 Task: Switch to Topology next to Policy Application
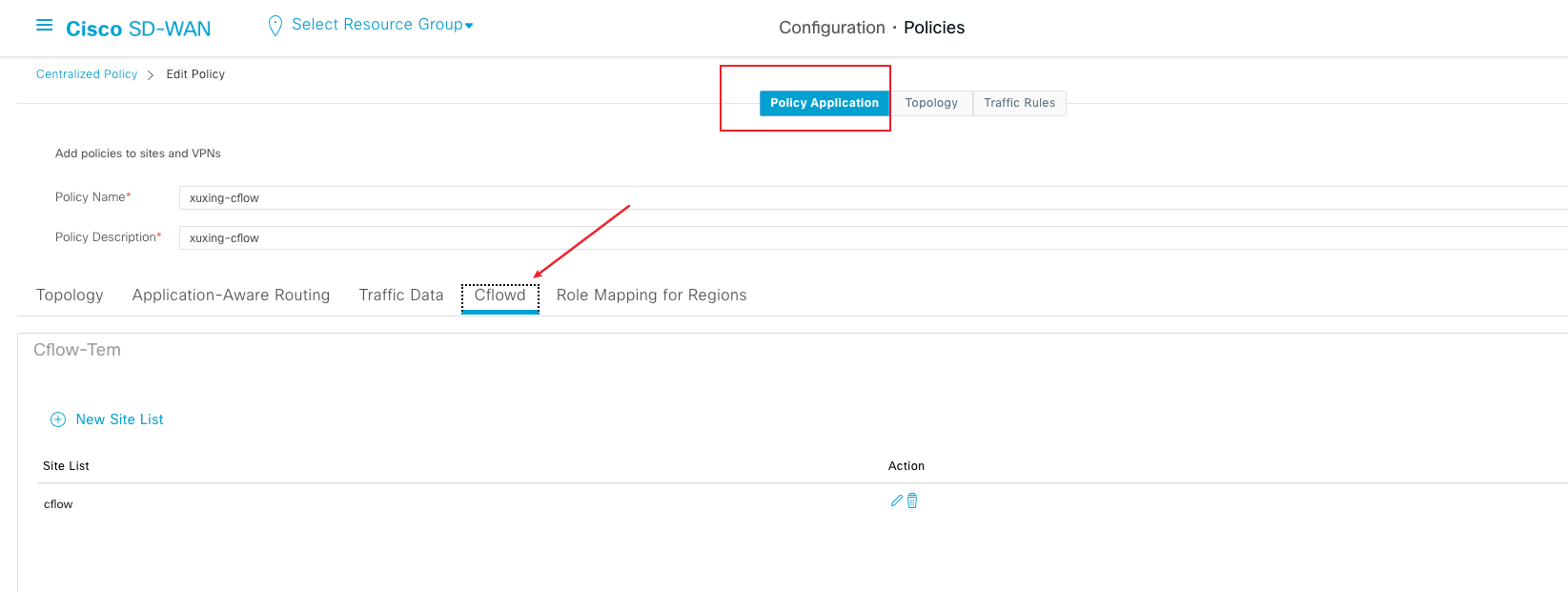pos(931,103)
